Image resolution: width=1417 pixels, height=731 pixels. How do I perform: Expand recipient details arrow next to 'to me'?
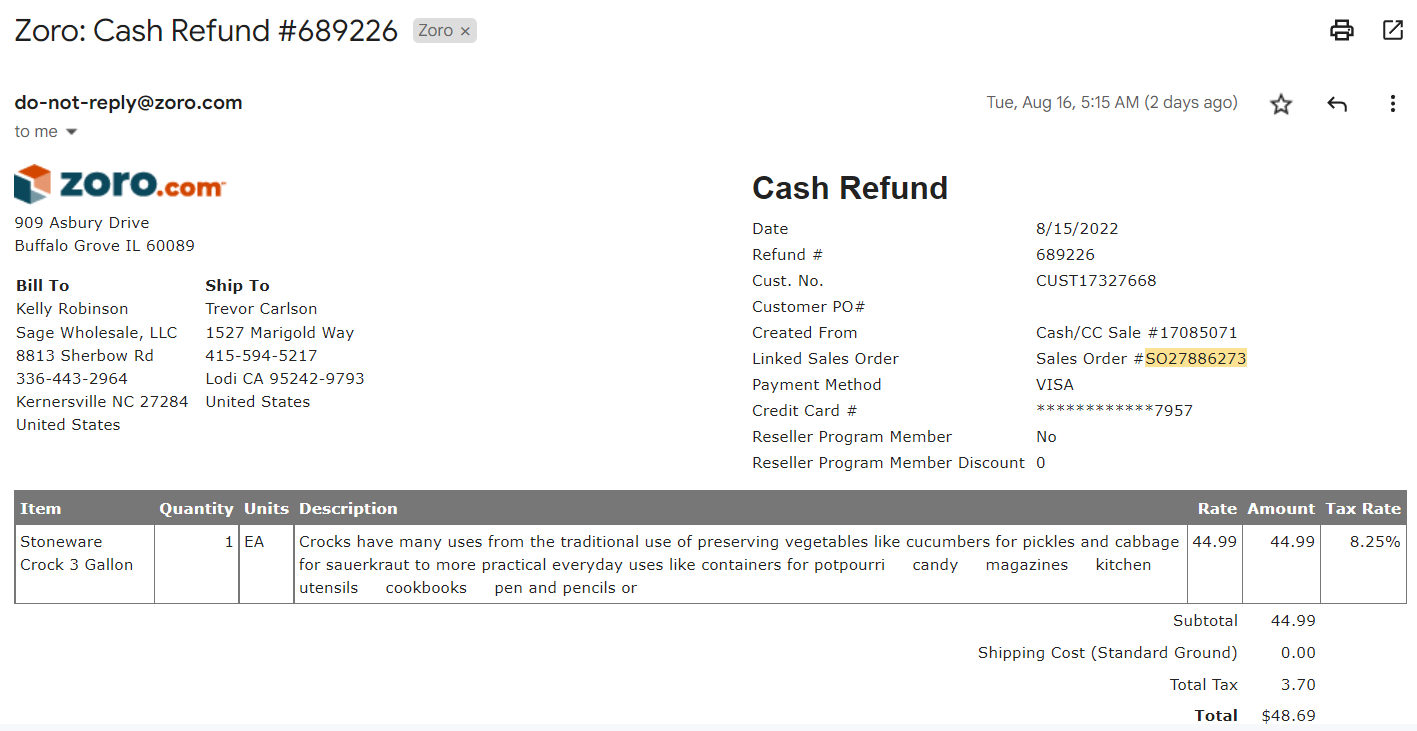71,132
